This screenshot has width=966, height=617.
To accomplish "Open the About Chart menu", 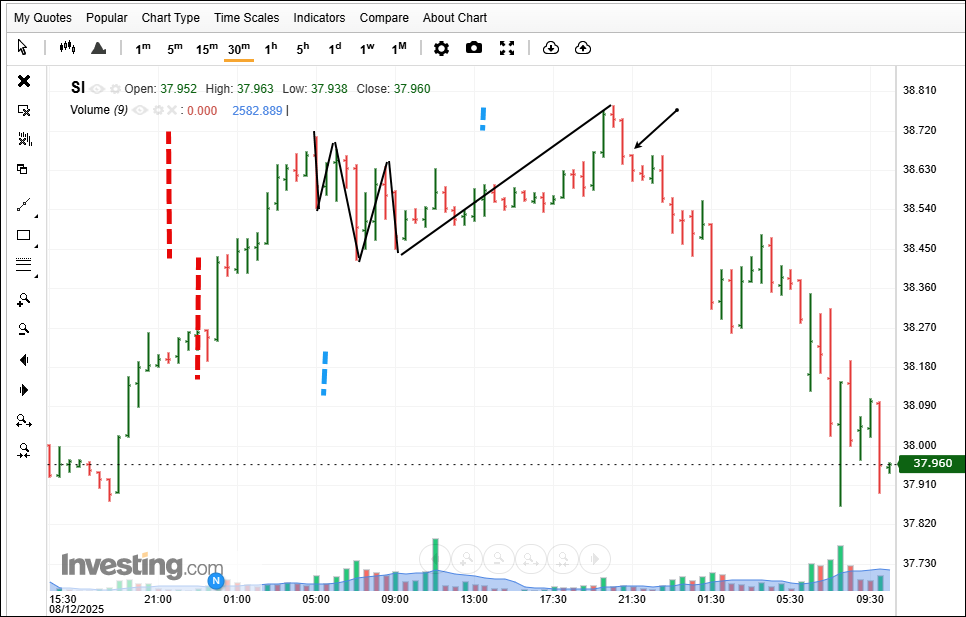I will point(455,18).
